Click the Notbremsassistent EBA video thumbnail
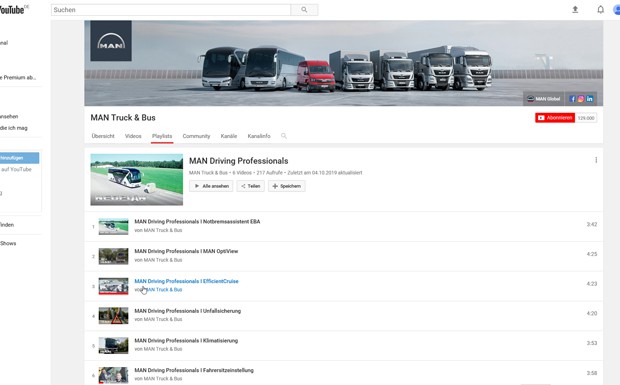The image size is (620, 385). click(113, 226)
